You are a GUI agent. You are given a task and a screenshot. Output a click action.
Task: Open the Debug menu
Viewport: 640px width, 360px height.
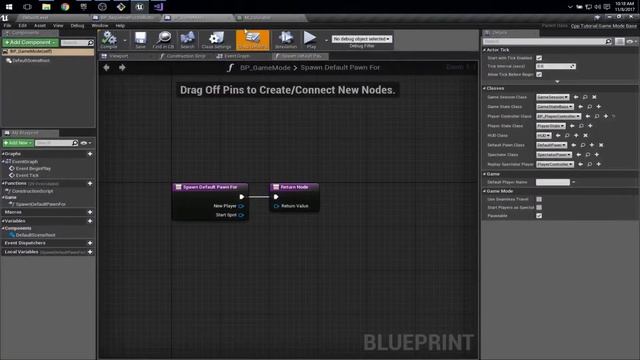[x=77, y=25]
